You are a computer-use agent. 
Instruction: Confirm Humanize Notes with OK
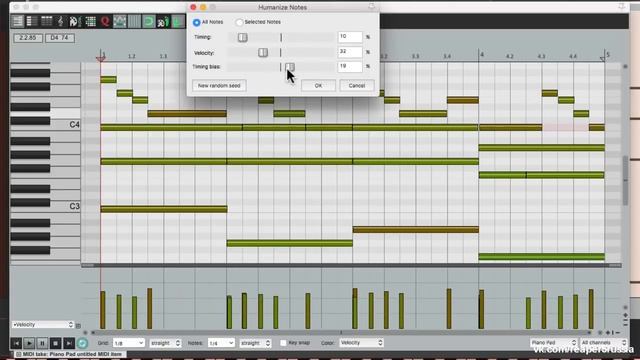coord(318,86)
